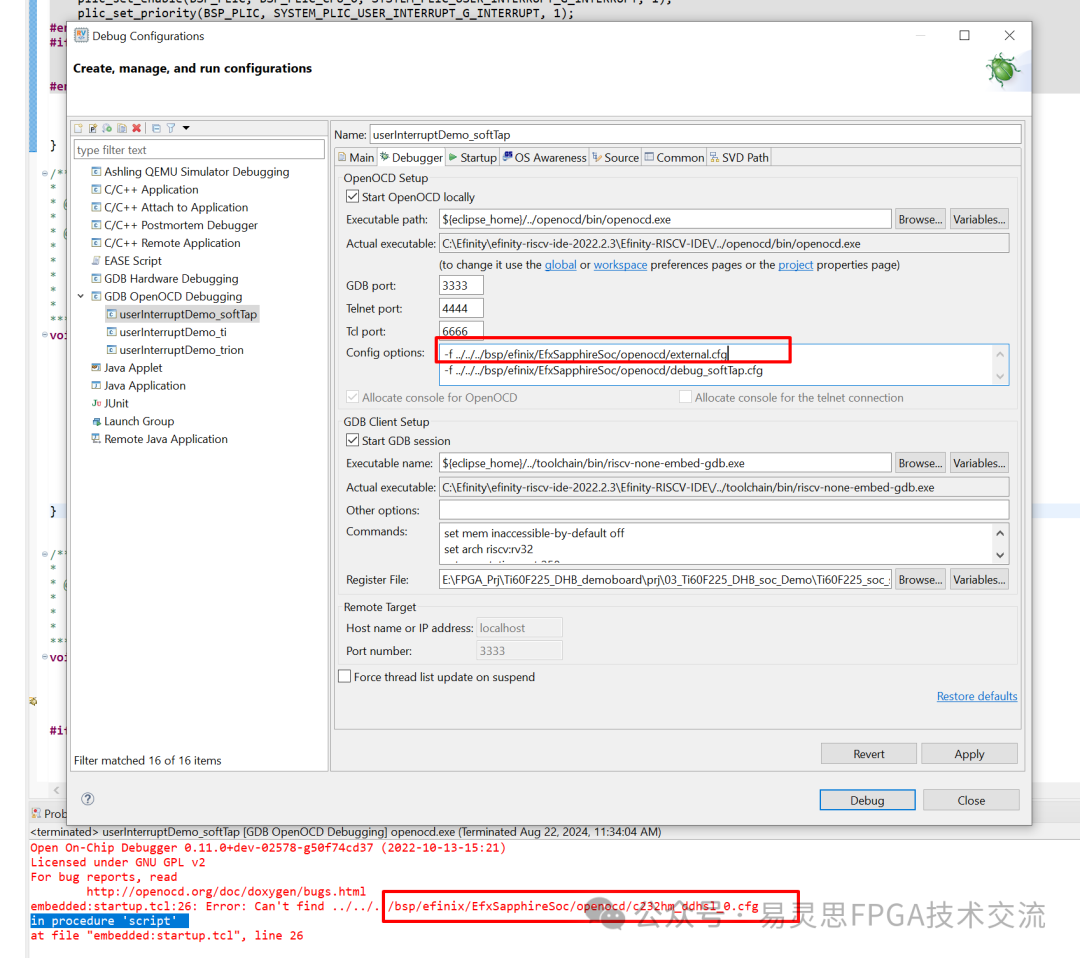Open the workspace preferences link
This screenshot has width=1080, height=958.
[x=621, y=265]
